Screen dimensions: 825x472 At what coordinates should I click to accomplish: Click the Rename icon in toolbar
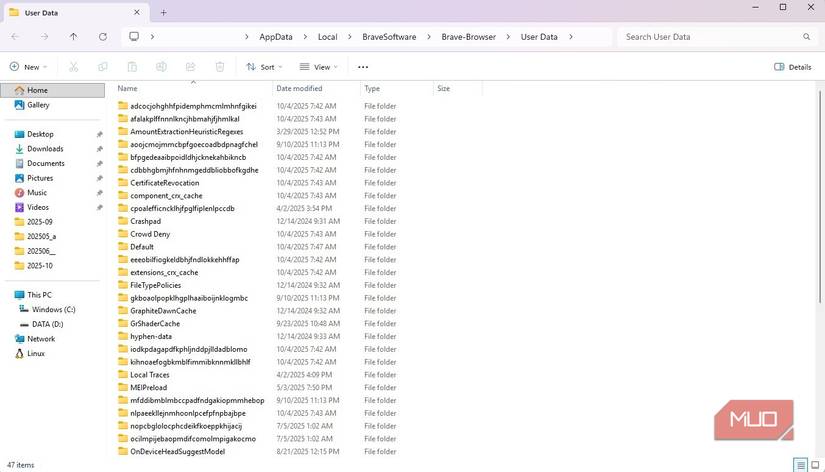(161, 67)
